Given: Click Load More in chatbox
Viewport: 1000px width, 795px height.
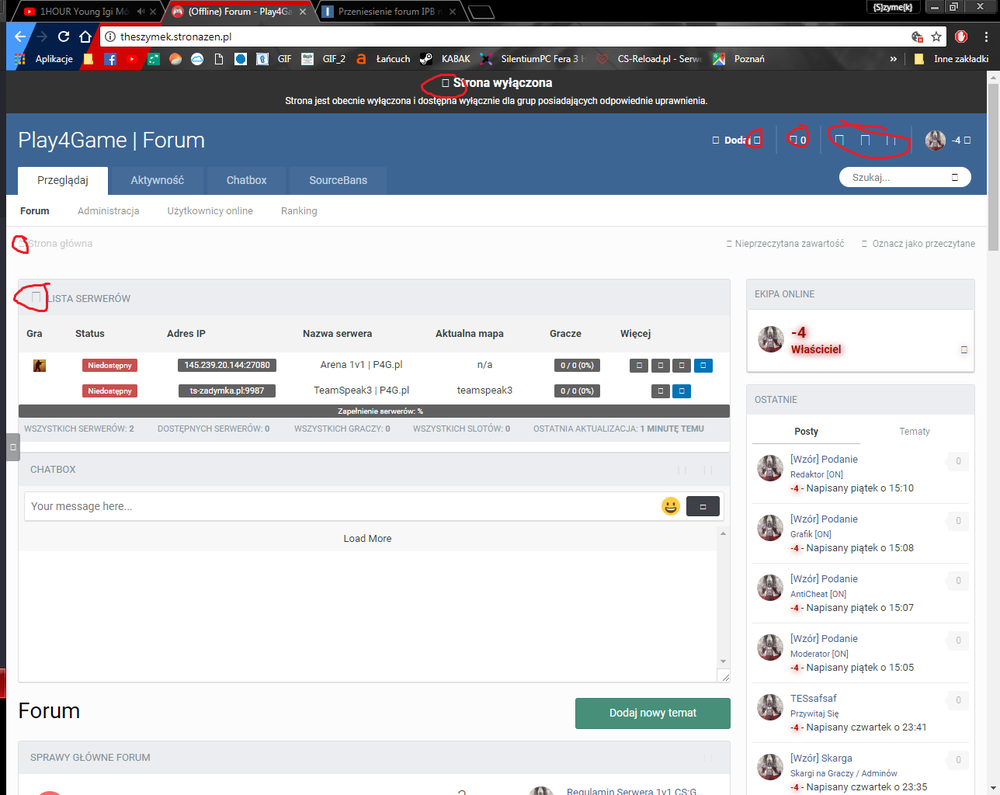Looking at the screenshot, I should [367, 539].
